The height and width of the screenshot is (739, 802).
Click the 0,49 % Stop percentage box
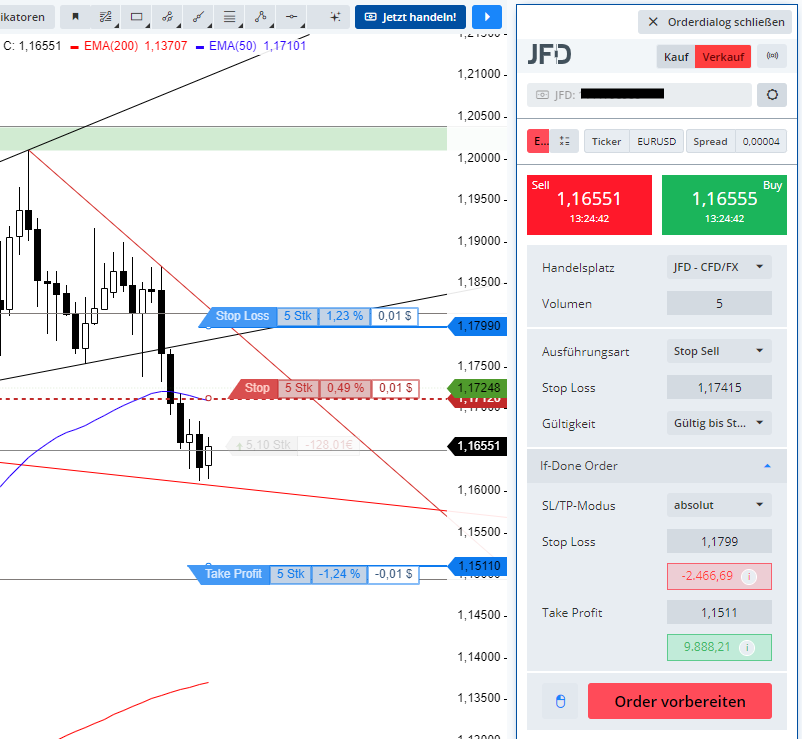click(x=345, y=388)
